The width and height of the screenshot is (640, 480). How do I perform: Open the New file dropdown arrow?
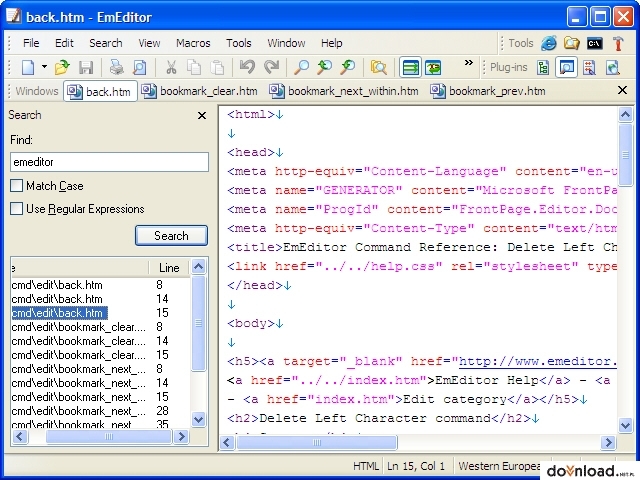click(44, 67)
